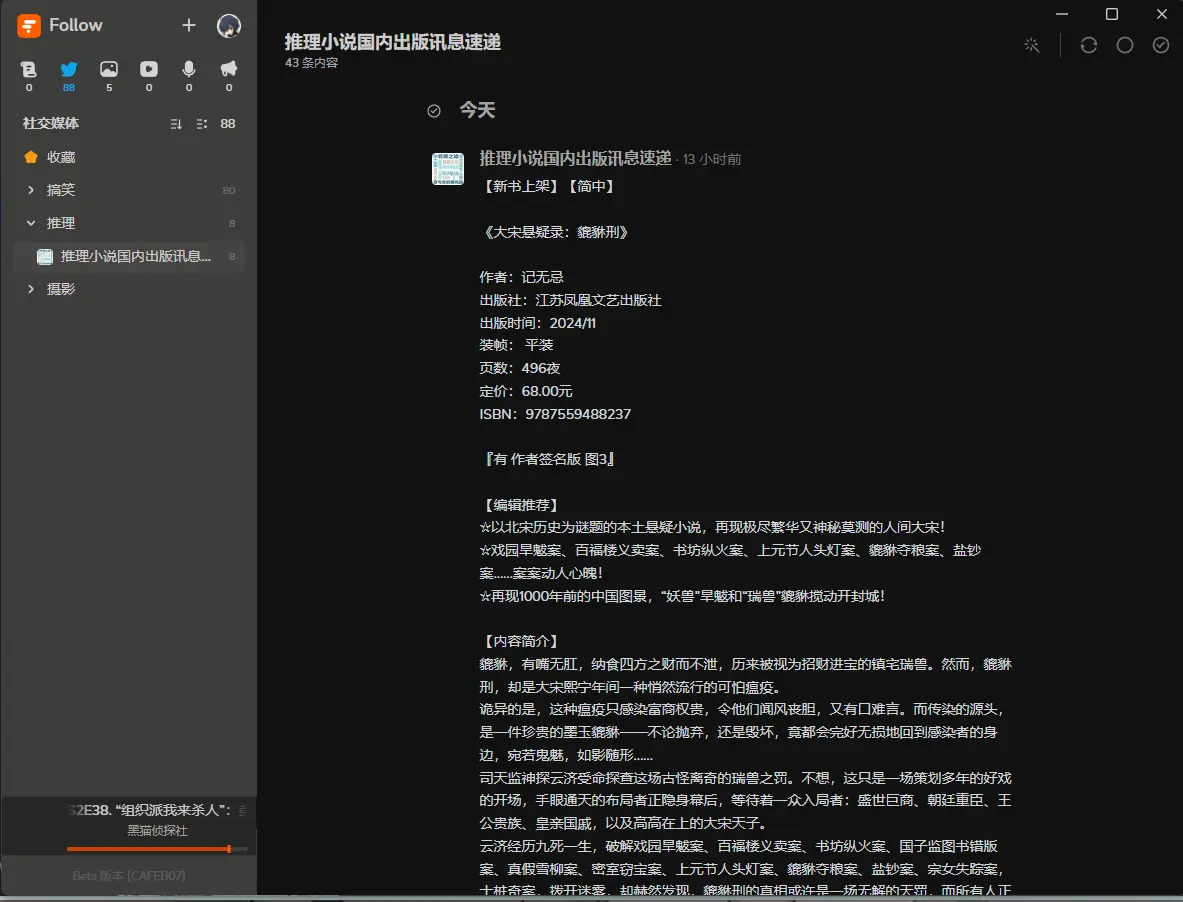The image size is (1183, 902).
Task: Click the AI sparkle icon in header
Action: pos(1031,45)
